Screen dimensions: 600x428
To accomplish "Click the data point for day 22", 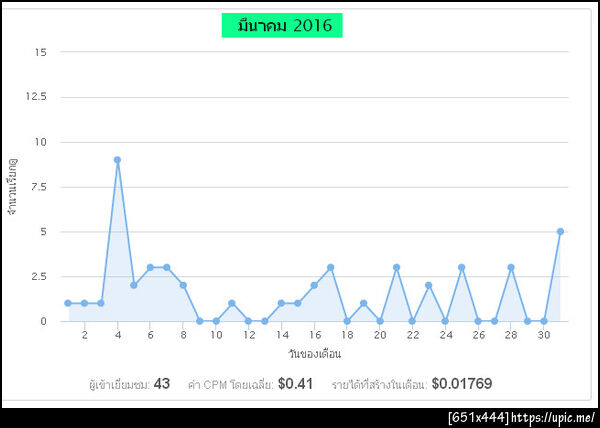I will [412, 321].
